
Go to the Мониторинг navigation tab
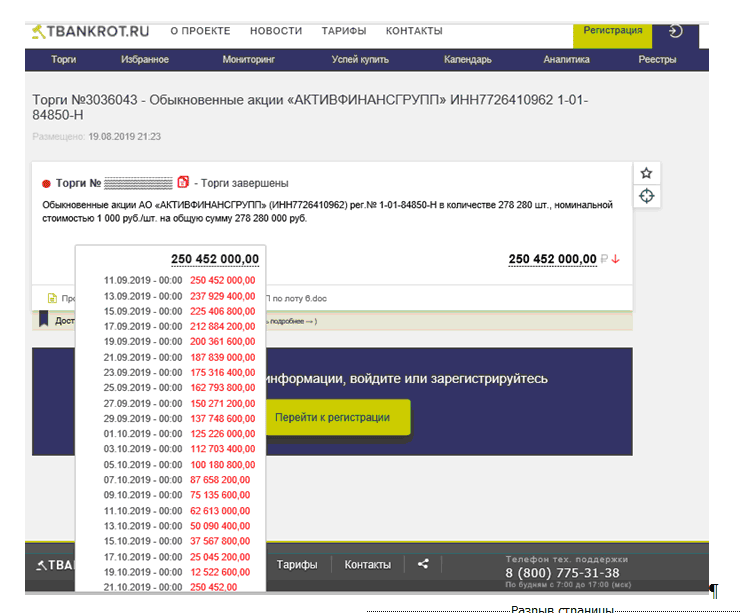[x=249, y=60]
